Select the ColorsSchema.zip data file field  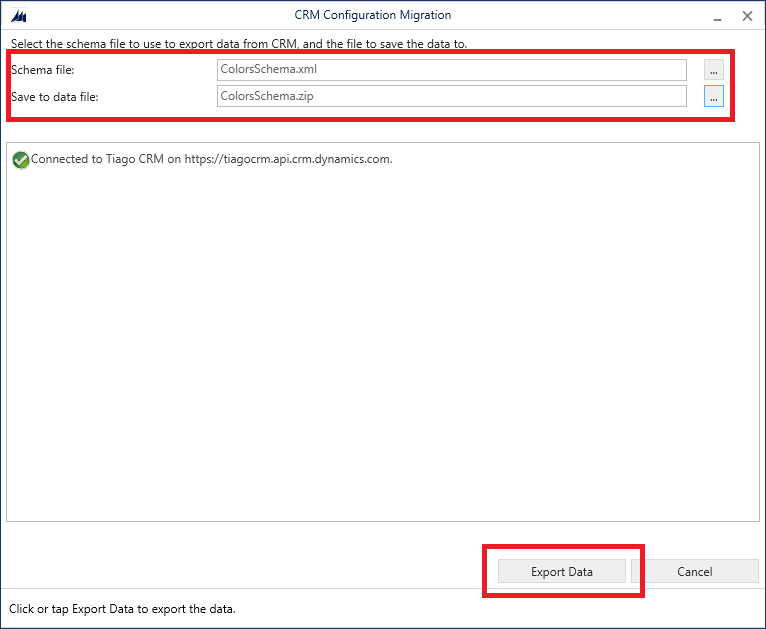pyautogui.click(x=451, y=96)
